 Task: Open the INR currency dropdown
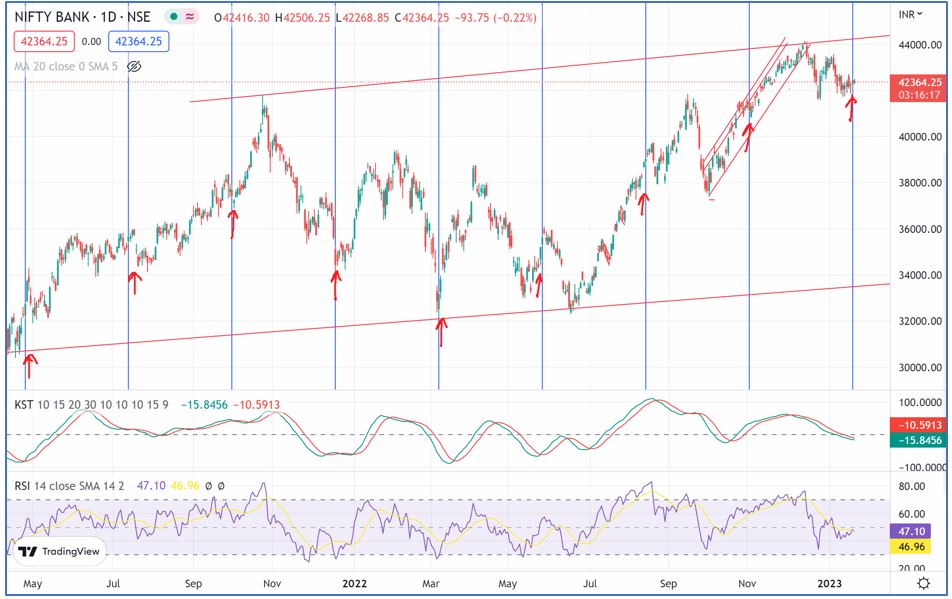coord(911,14)
